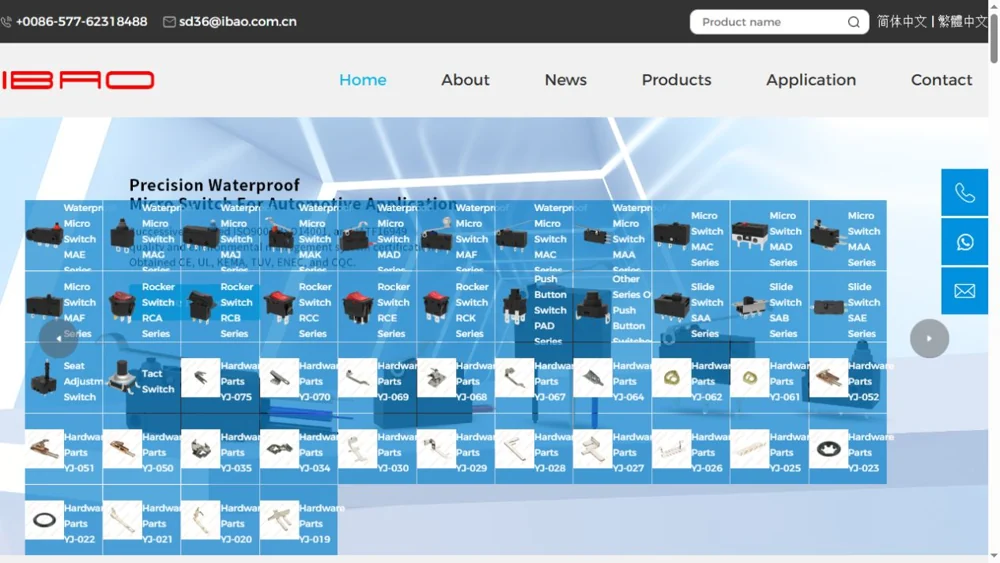Open Other Series Of Push Button Switches
The image size is (1000, 563).
coord(612,307)
